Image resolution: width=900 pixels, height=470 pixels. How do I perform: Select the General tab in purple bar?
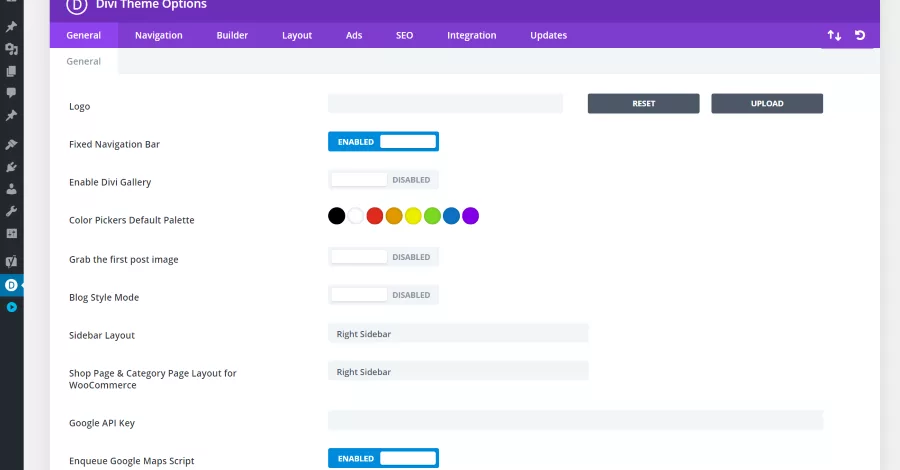pos(84,36)
